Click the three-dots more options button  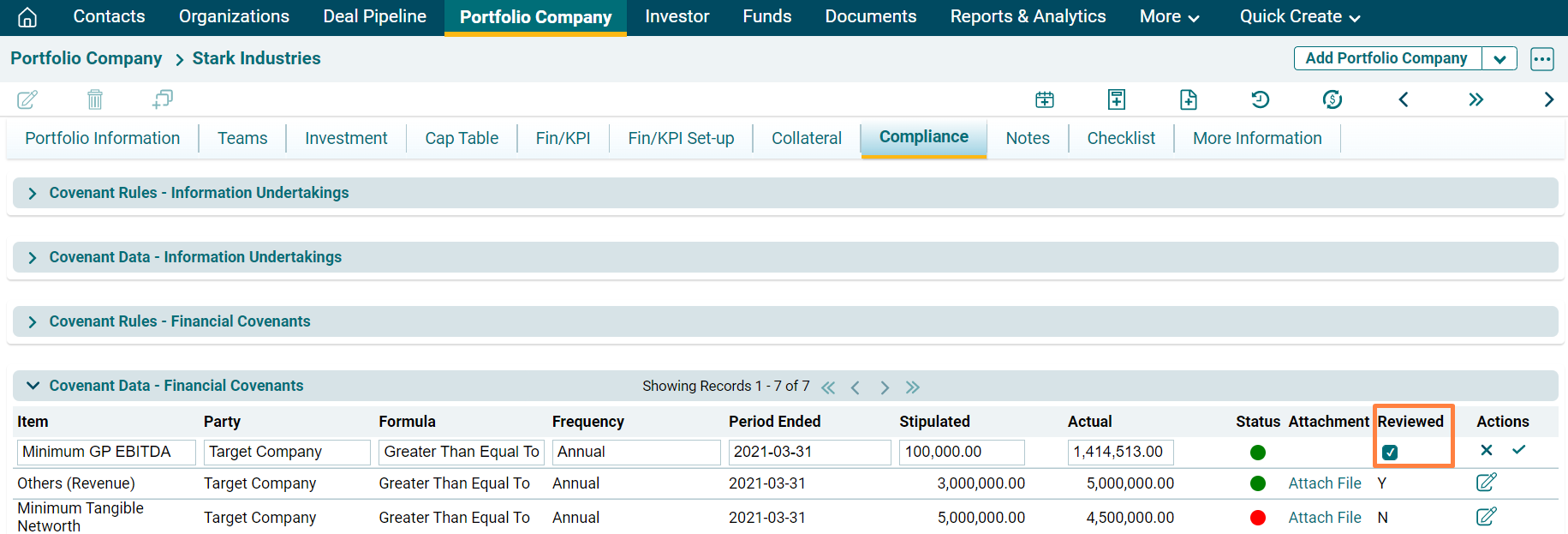coord(1541,59)
